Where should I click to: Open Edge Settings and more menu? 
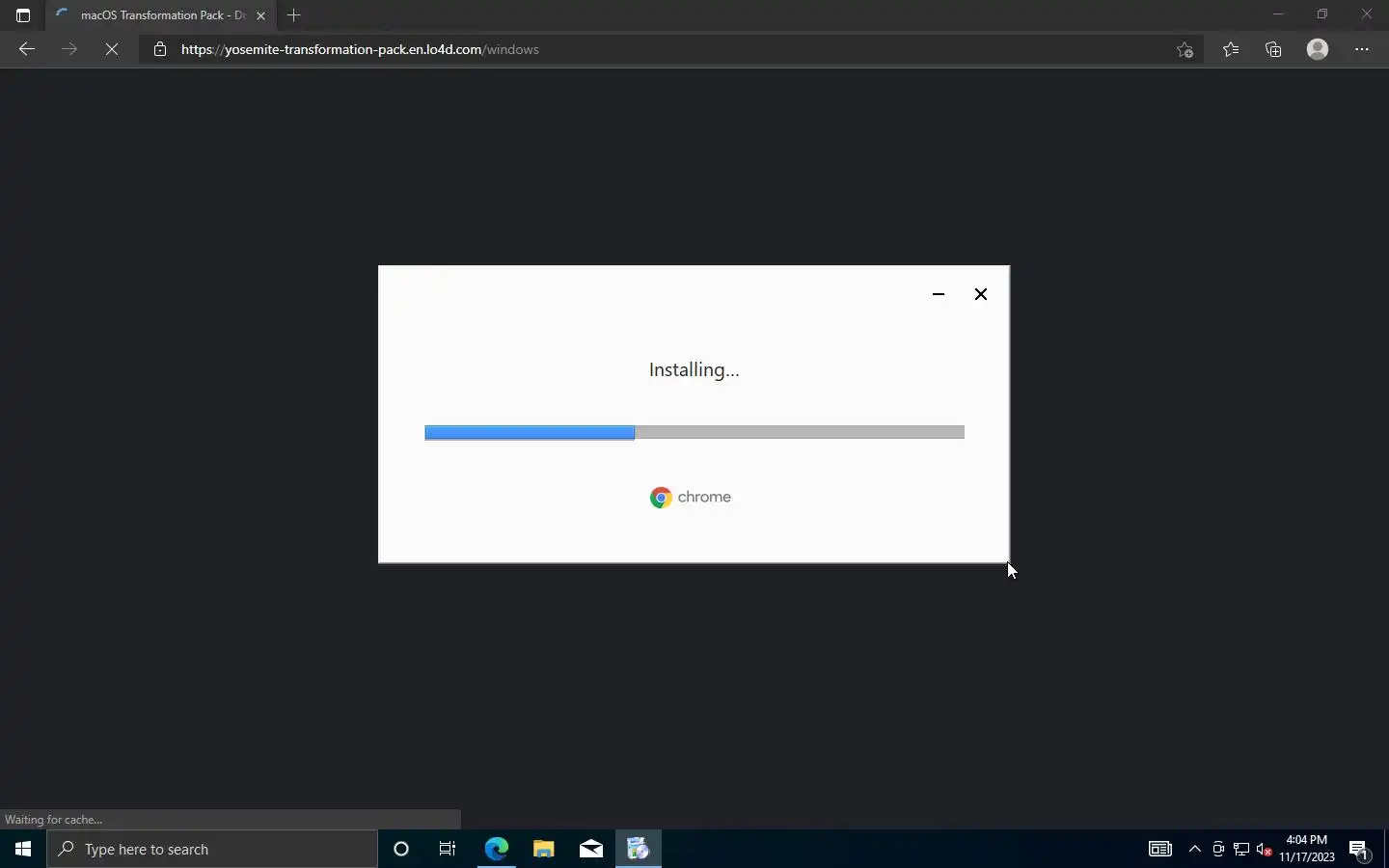click(1362, 49)
